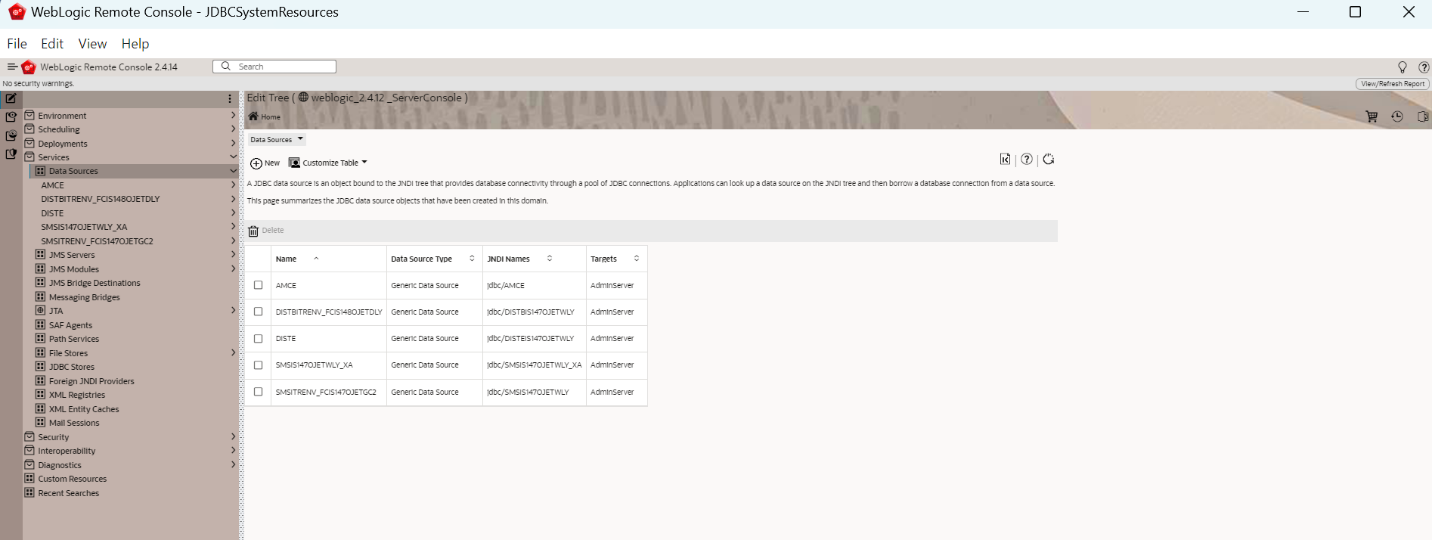Select Path Services in the tree

(x=74, y=339)
